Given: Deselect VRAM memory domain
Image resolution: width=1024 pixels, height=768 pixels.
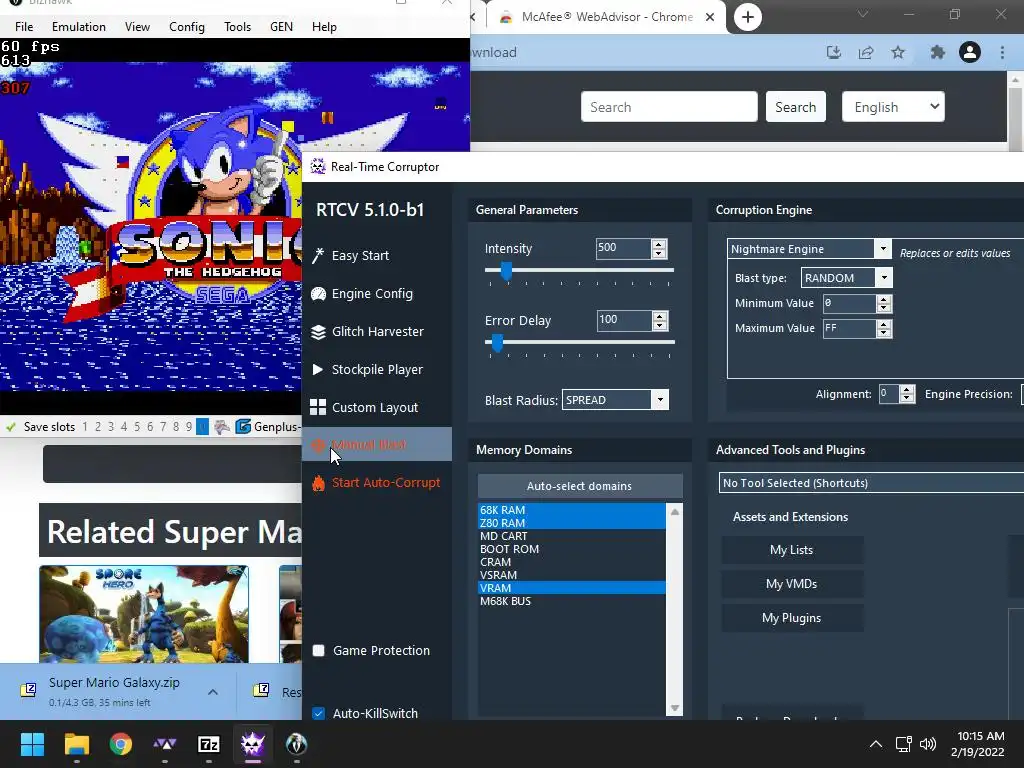Looking at the screenshot, I should (571, 588).
